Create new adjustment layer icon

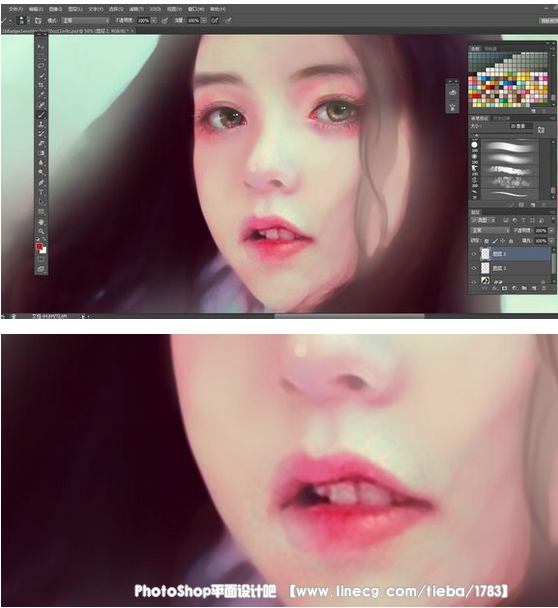(x=514, y=288)
